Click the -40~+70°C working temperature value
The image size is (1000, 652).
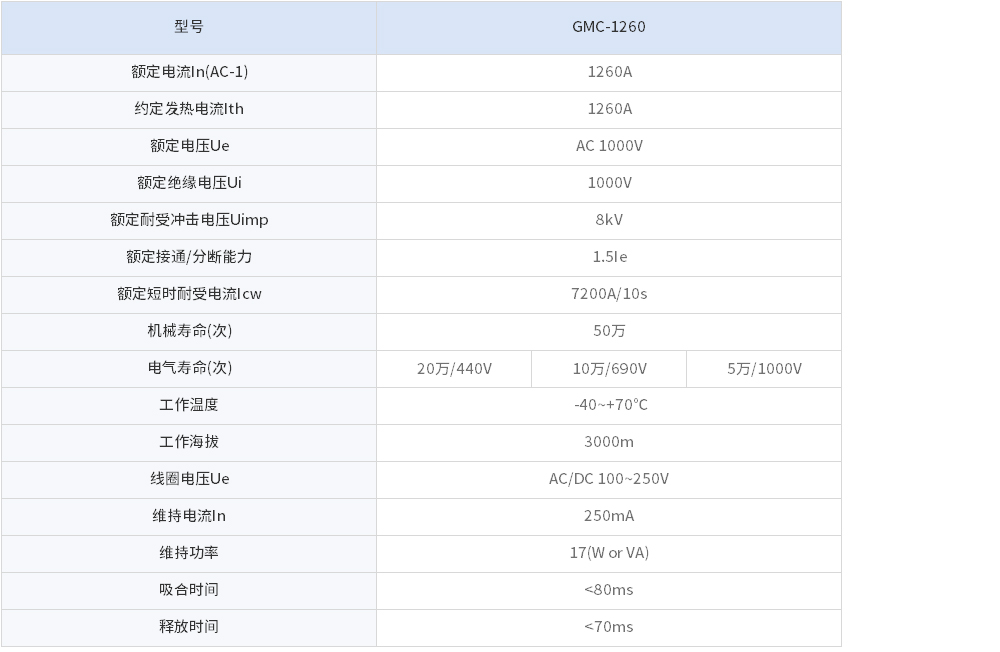(608, 405)
